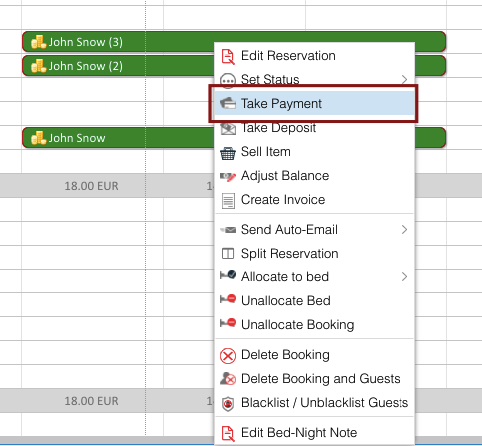Expand the Send Auto-Email submenu arrow
Image resolution: width=482 pixels, height=446 pixels.
pyautogui.click(x=404, y=230)
